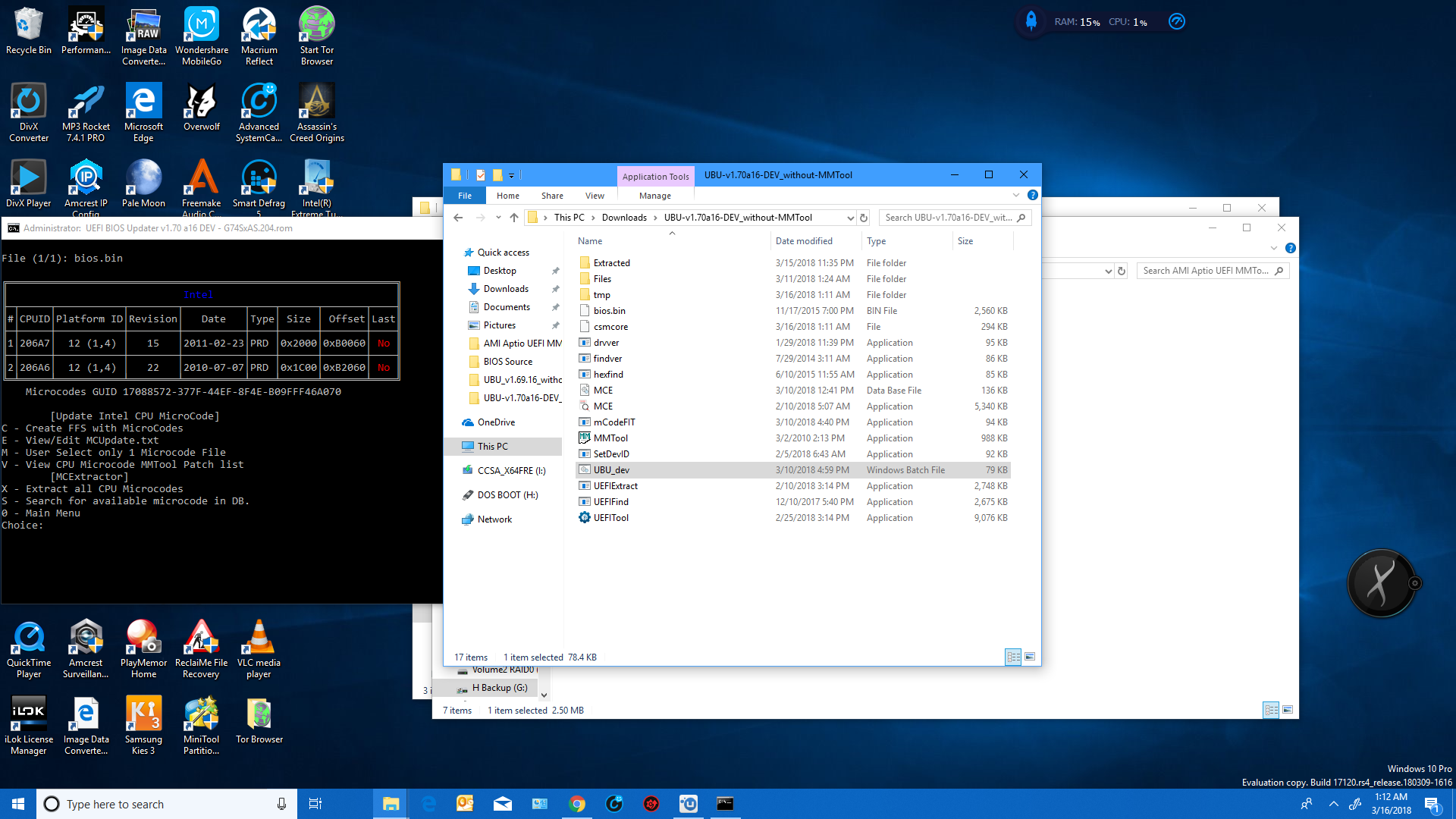Image resolution: width=1456 pixels, height=819 pixels.
Task: Show hidden system tray icons
Action: coord(1334,804)
